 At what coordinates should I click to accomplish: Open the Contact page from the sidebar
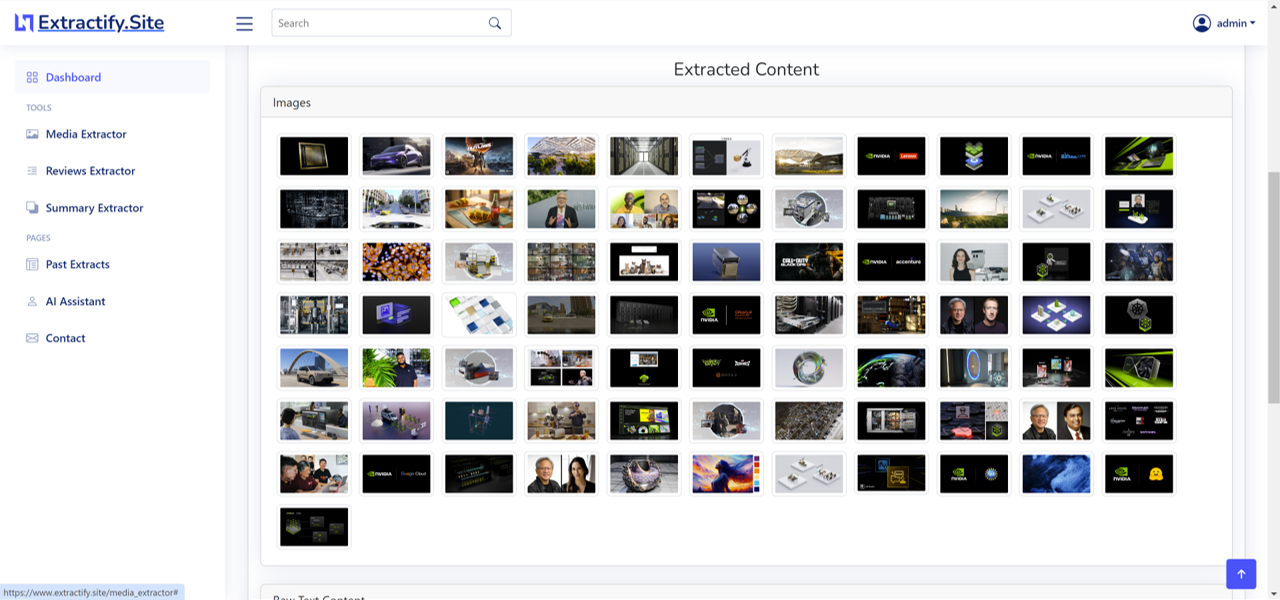[65, 338]
